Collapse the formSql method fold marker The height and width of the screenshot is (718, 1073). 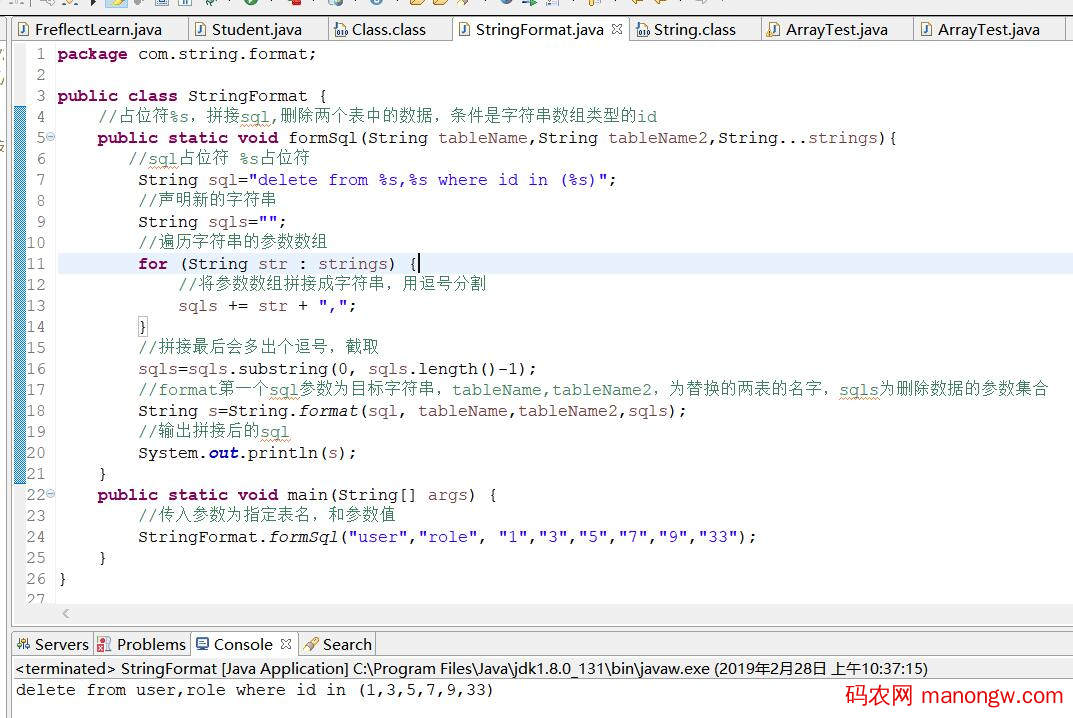(51, 138)
